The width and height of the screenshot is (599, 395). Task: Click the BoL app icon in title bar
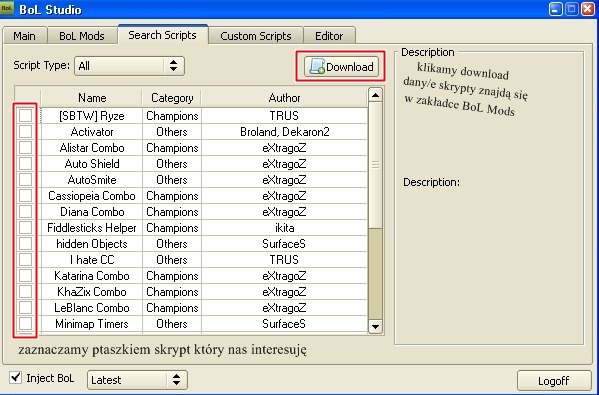(6, 8)
